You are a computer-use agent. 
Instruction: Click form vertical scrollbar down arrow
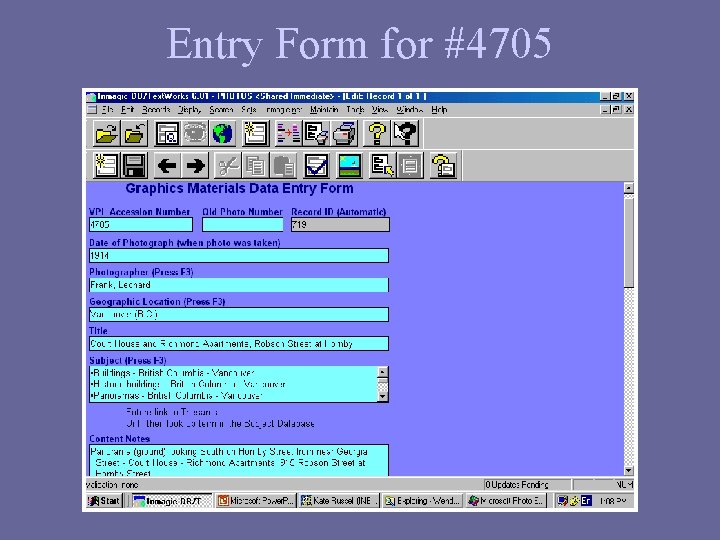pos(629,471)
